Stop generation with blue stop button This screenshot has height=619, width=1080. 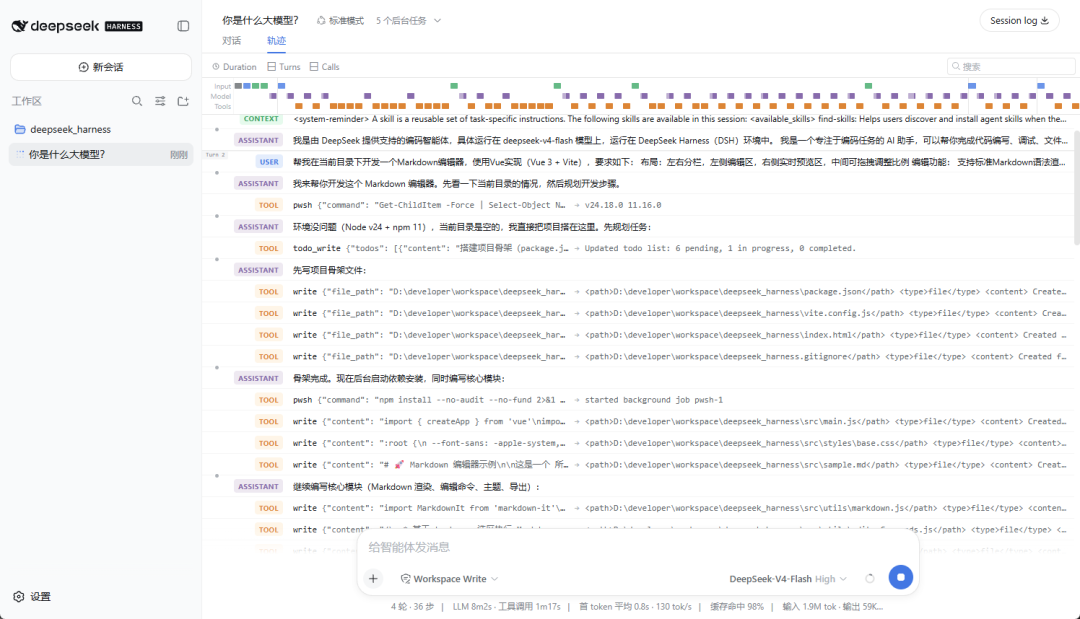901,577
